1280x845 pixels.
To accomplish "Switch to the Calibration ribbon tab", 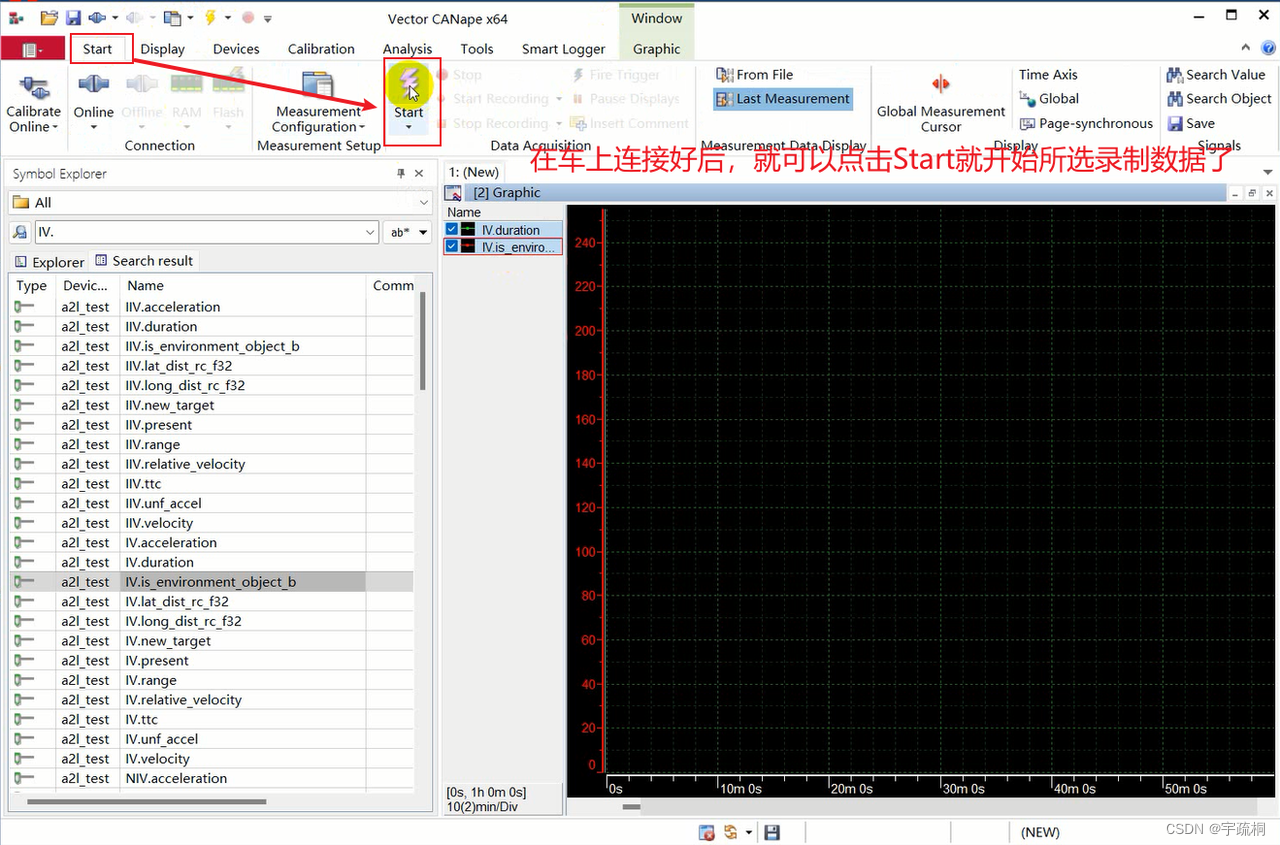I will [321, 48].
